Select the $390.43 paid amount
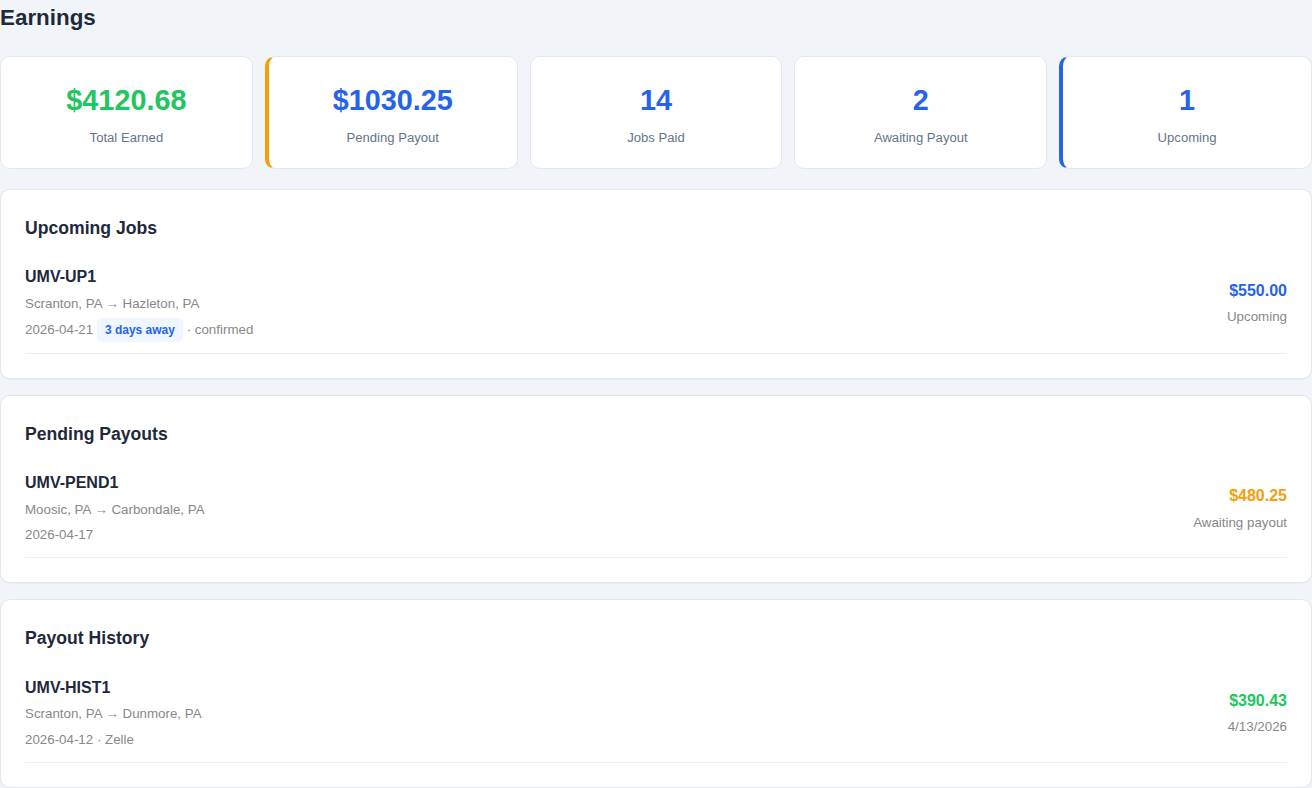1312x788 pixels. tap(1258, 701)
